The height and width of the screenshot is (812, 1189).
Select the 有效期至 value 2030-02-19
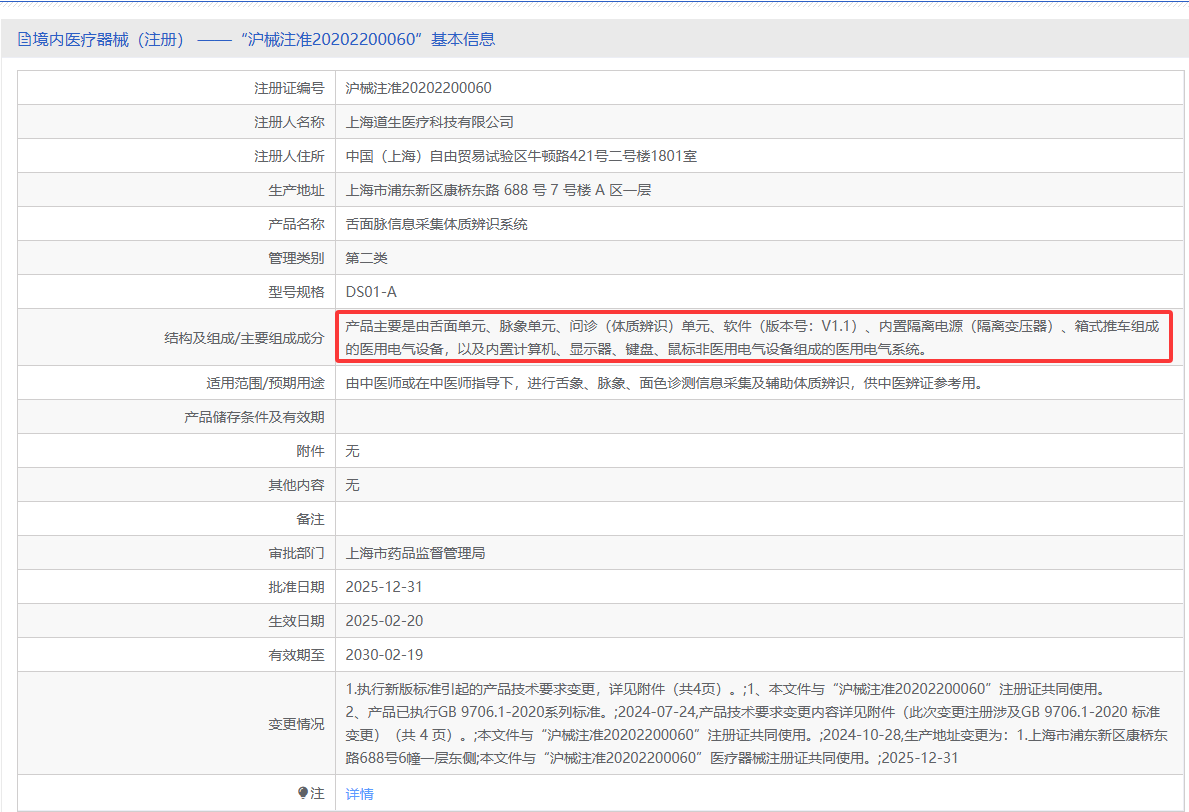pyautogui.click(x=384, y=655)
